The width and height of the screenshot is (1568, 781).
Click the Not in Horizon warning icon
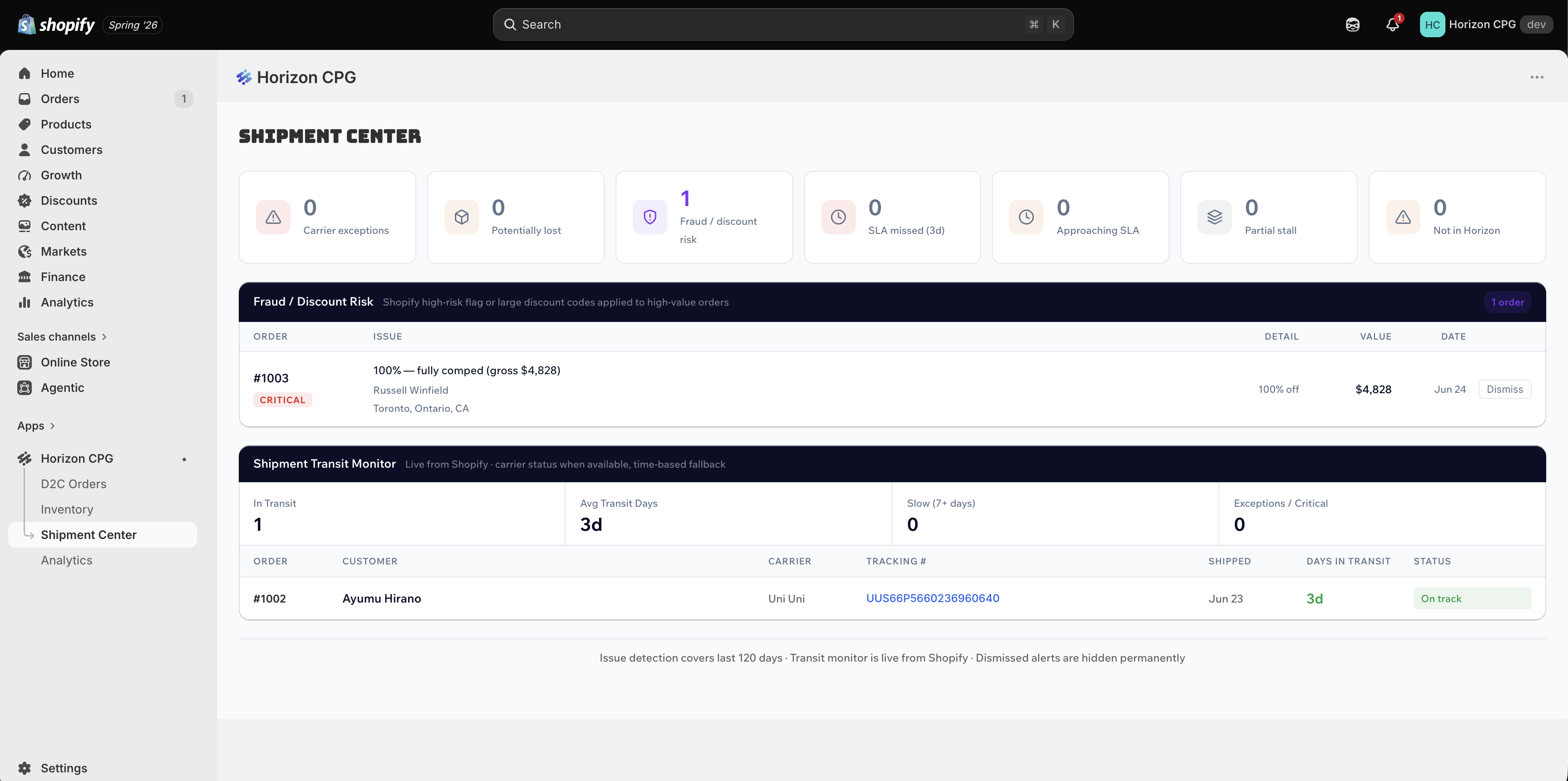tap(1403, 217)
